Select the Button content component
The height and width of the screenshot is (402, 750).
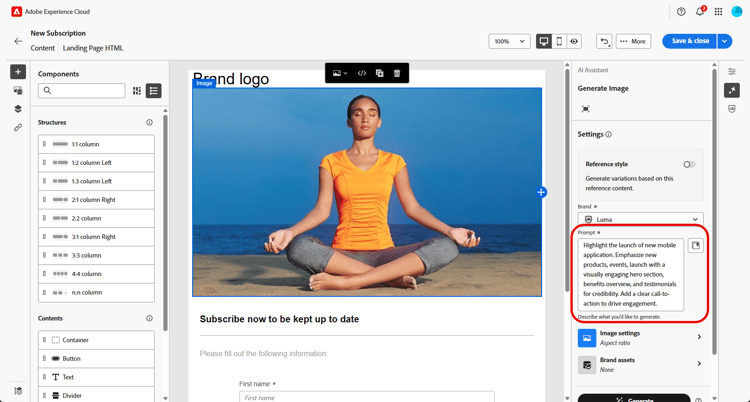tap(96, 358)
